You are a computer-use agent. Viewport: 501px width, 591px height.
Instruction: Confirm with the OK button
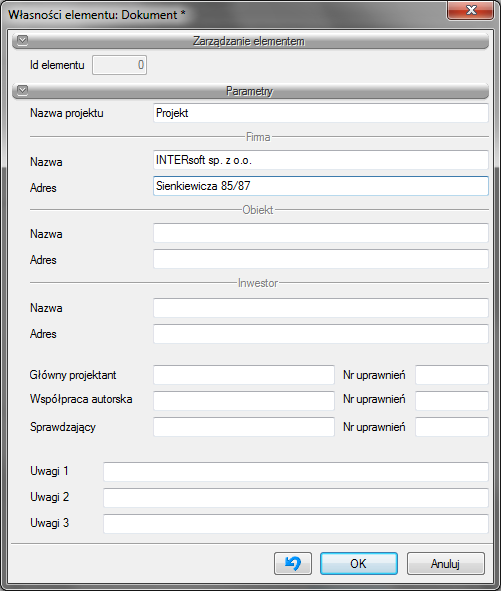[x=359, y=563]
